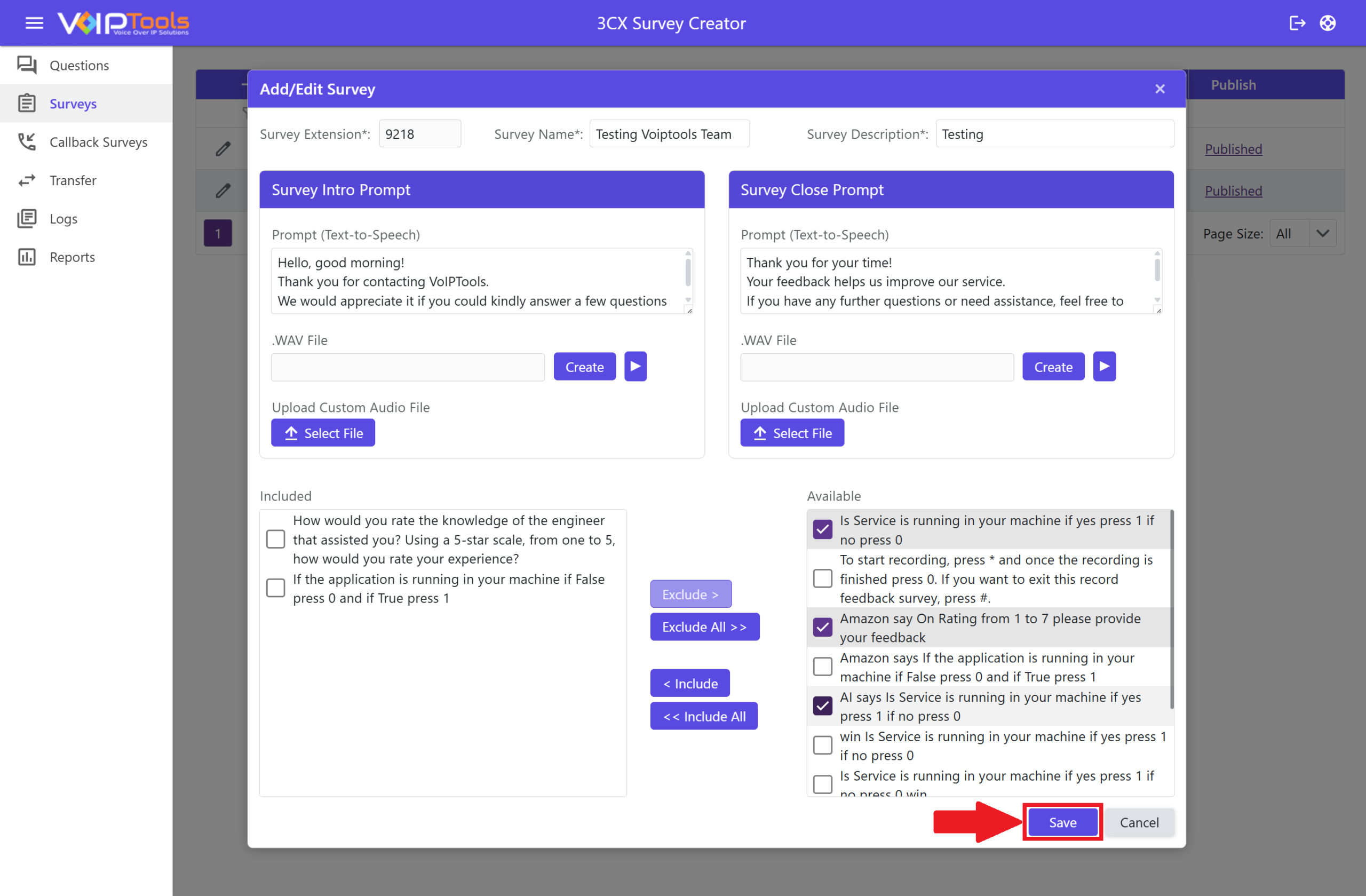Click the pencil edit icon in first survey row
Screen dimensions: 1366x896
pos(223,149)
